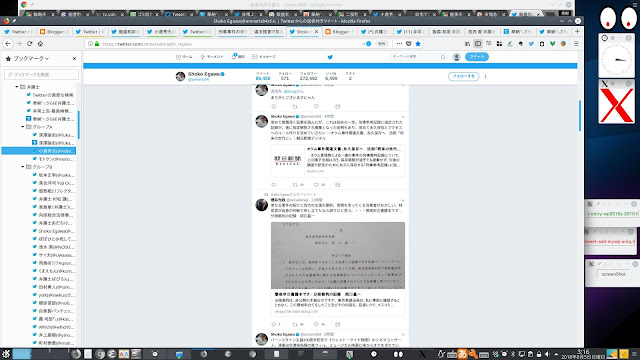This screenshot has width=640, height=360.
Task: Collapse the 弁護士 bookmark folder
Action: [x=17, y=87]
